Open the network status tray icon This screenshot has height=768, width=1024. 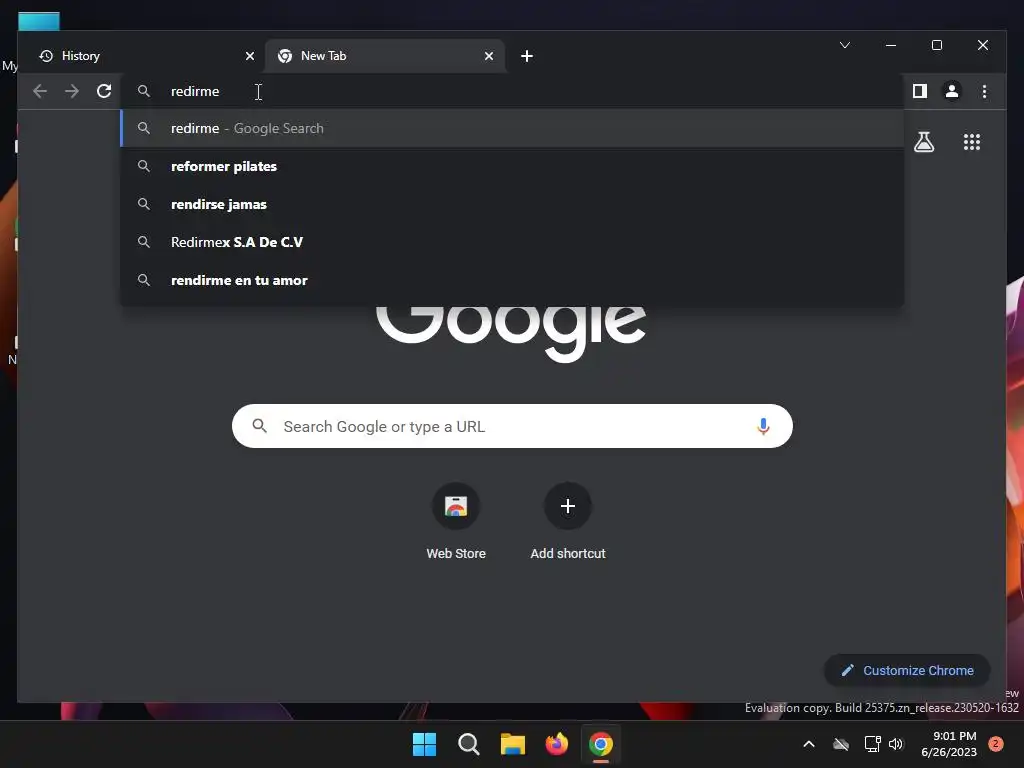pyautogui.click(x=872, y=744)
